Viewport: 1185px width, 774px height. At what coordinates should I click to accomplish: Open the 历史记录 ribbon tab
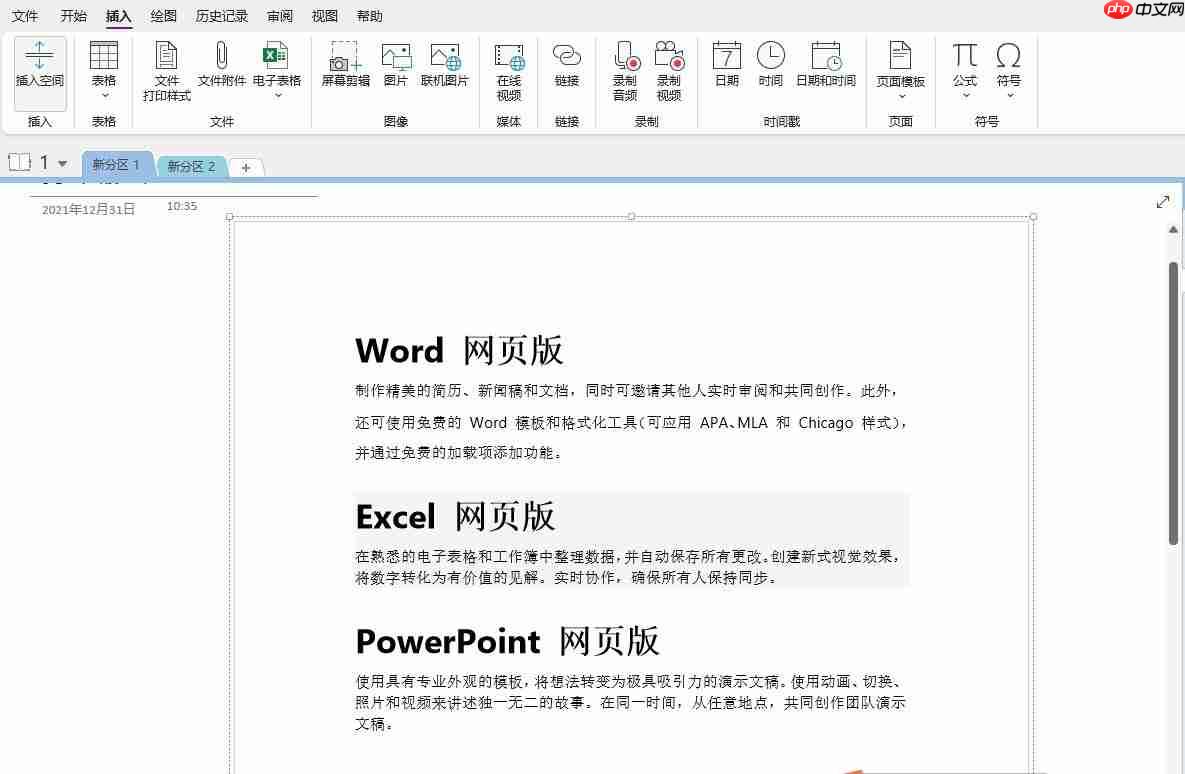tap(221, 16)
